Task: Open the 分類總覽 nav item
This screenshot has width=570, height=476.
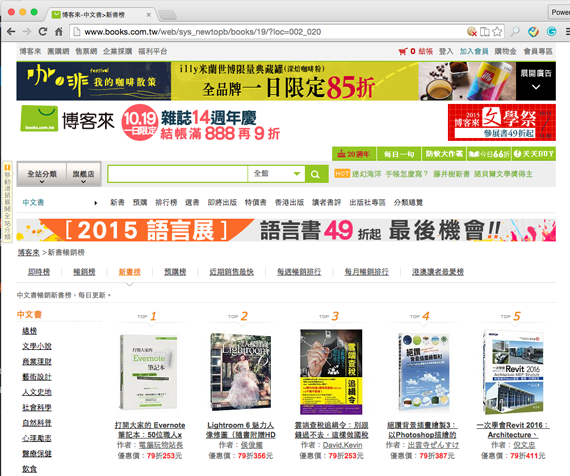Action: click(408, 203)
